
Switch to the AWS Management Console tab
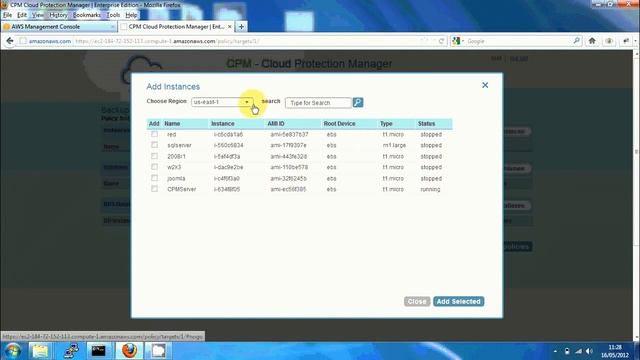58,27
